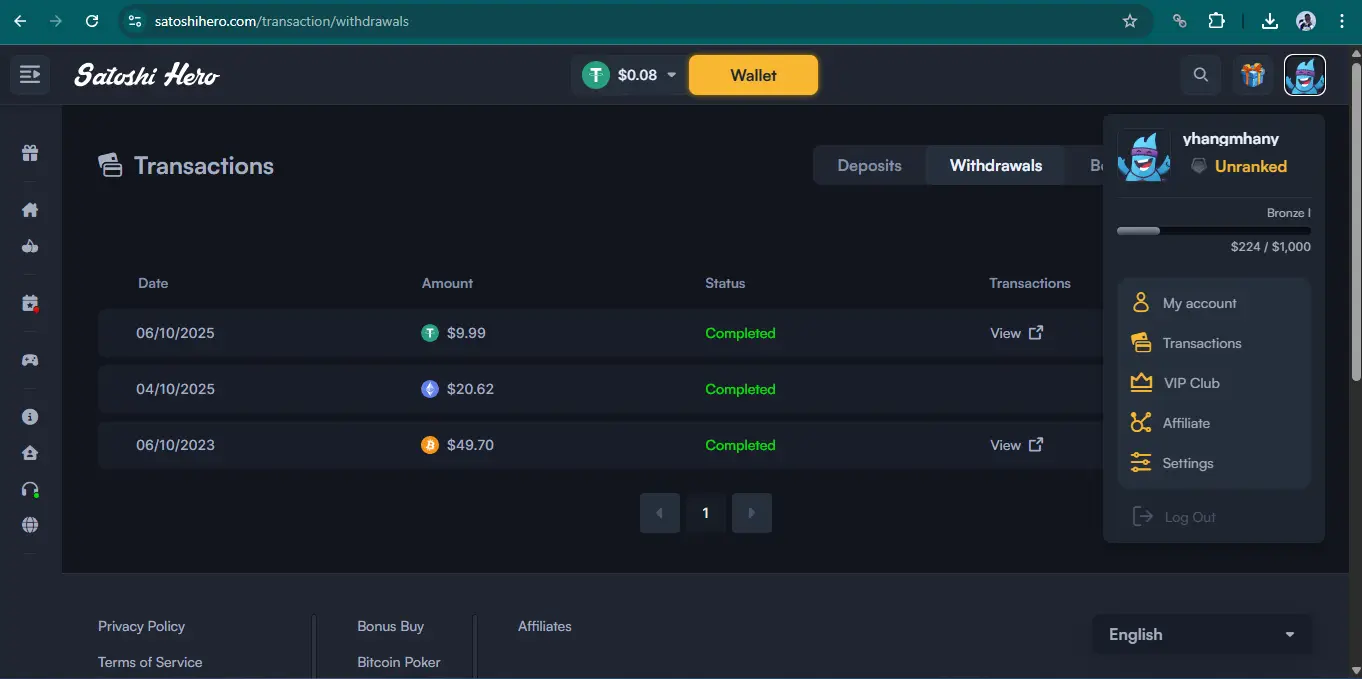Switch to the Deposits tab

coord(869,166)
